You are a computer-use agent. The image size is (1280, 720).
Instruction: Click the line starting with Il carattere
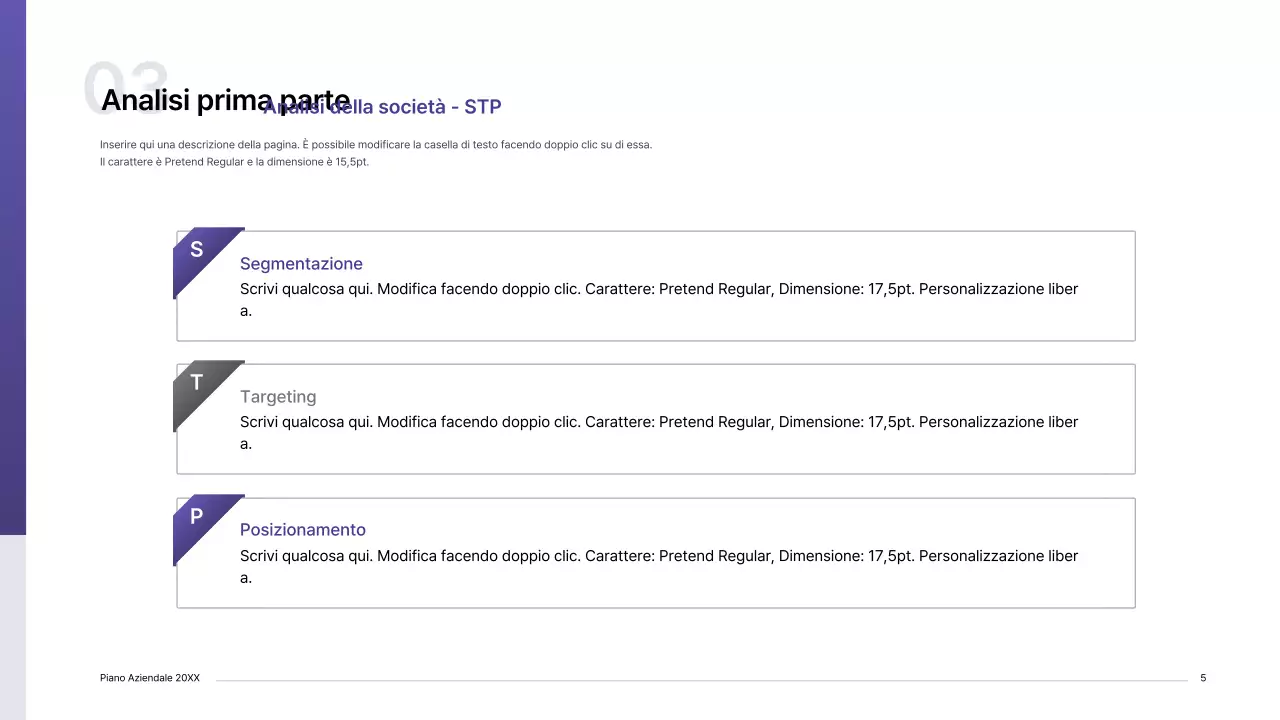(234, 162)
